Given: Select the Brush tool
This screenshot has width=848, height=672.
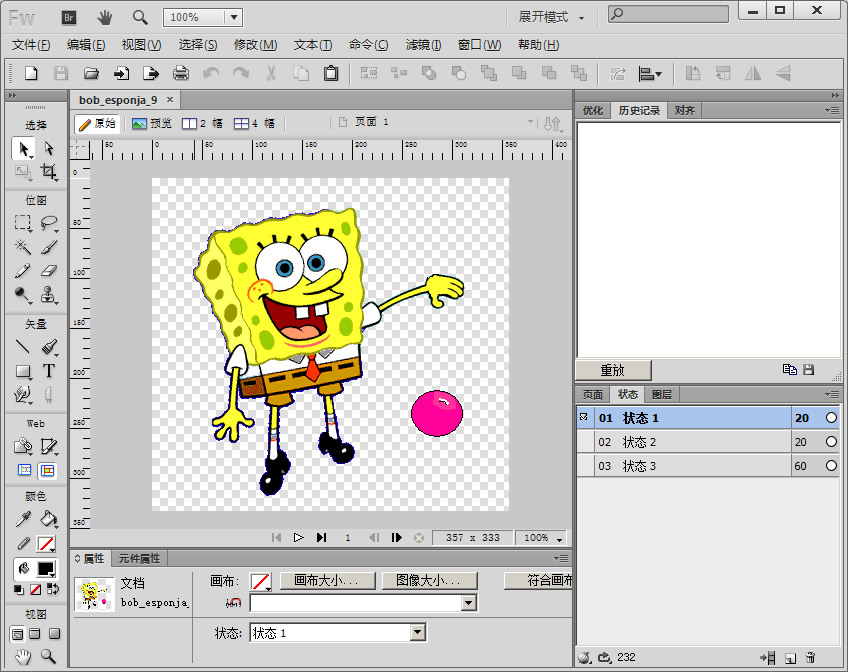Looking at the screenshot, I should (49, 247).
